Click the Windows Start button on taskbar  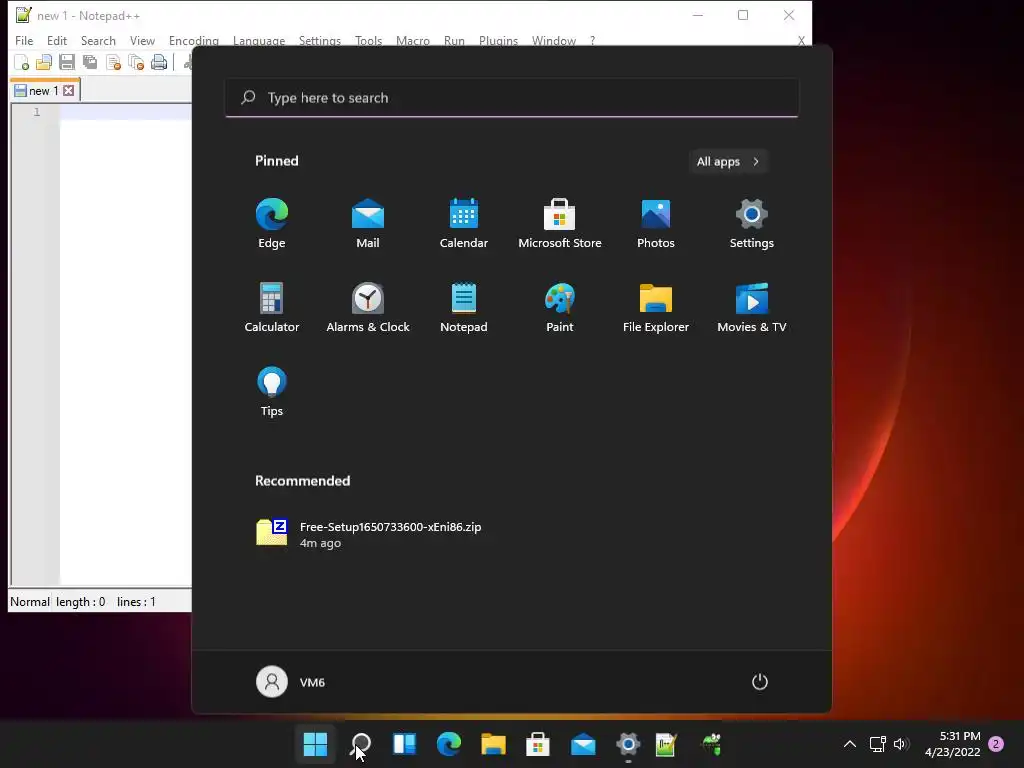pos(315,744)
